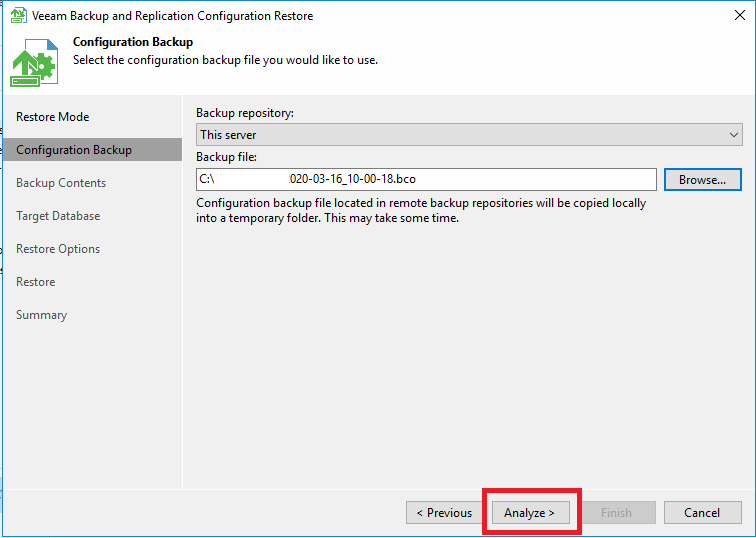Go back with the < Previous button

(445, 512)
